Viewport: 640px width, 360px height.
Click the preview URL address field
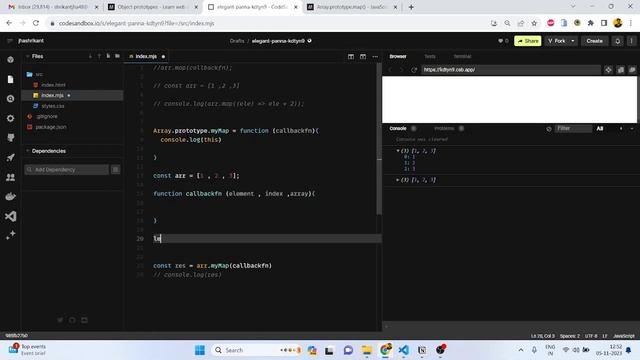(x=511, y=70)
